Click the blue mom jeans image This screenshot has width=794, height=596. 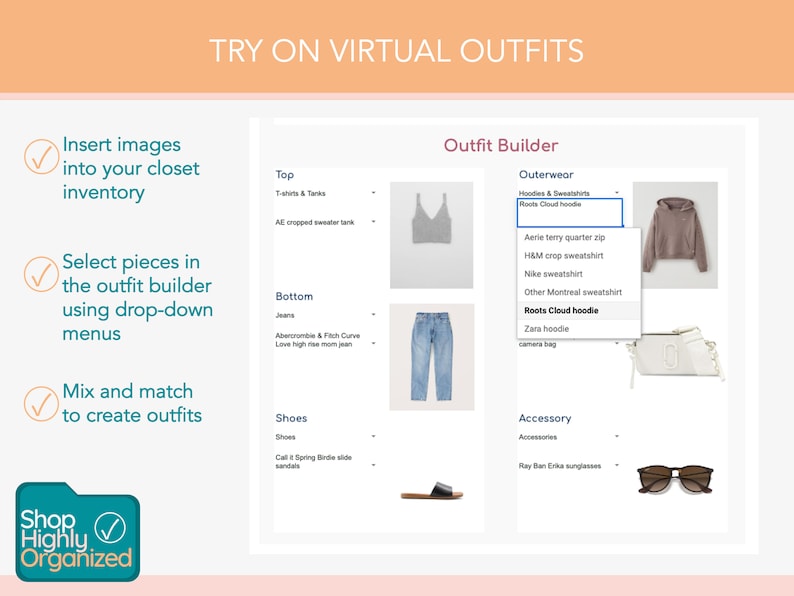point(431,356)
